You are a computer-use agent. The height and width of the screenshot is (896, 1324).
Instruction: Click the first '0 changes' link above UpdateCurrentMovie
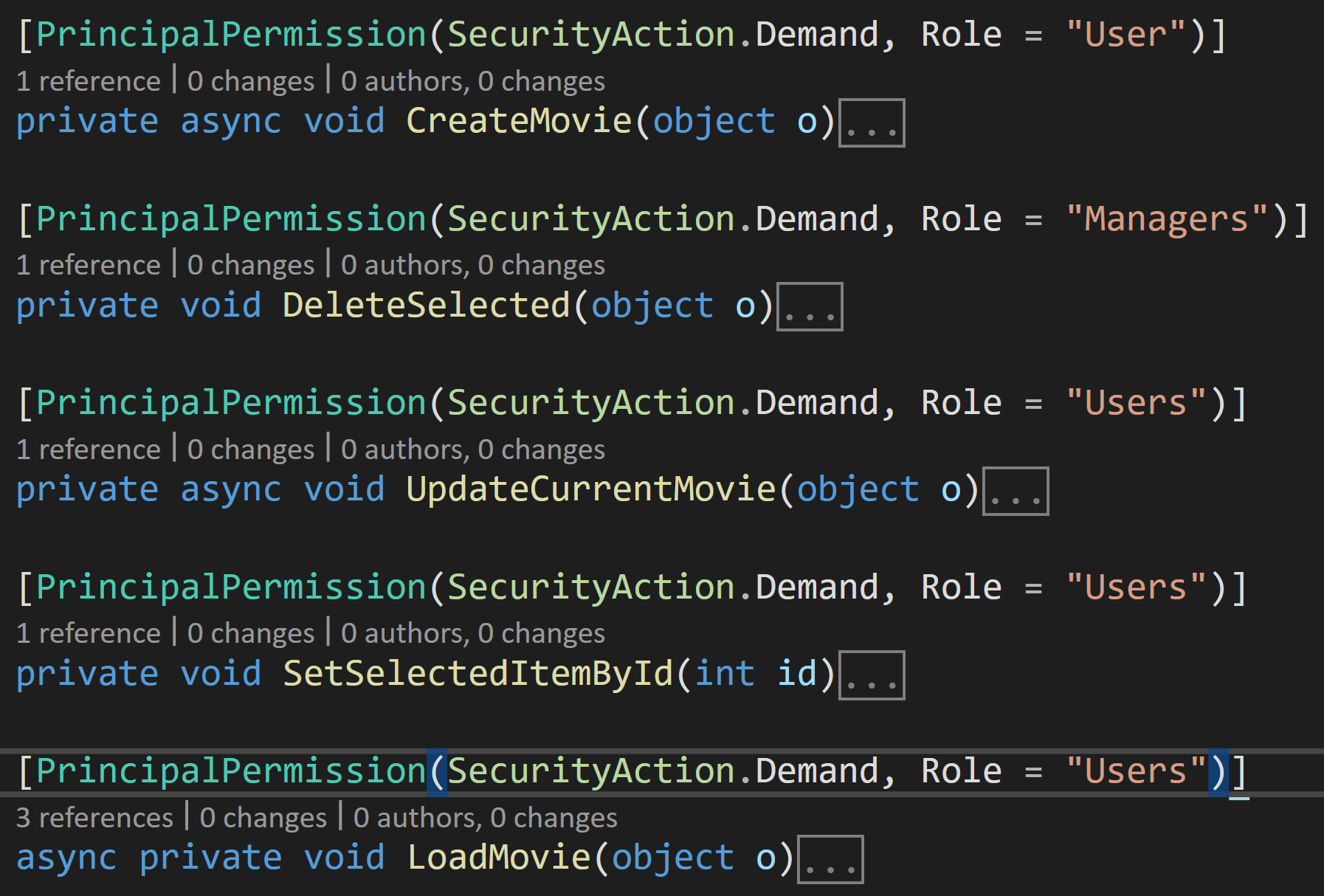pyautogui.click(x=251, y=449)
